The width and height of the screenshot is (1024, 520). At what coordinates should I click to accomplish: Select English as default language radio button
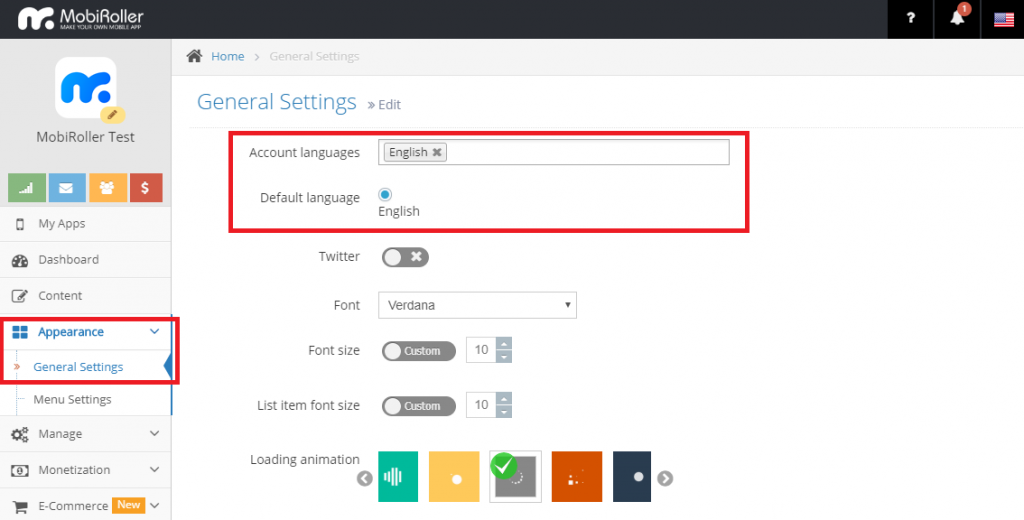pyautogui.click(x=385, y=195)
